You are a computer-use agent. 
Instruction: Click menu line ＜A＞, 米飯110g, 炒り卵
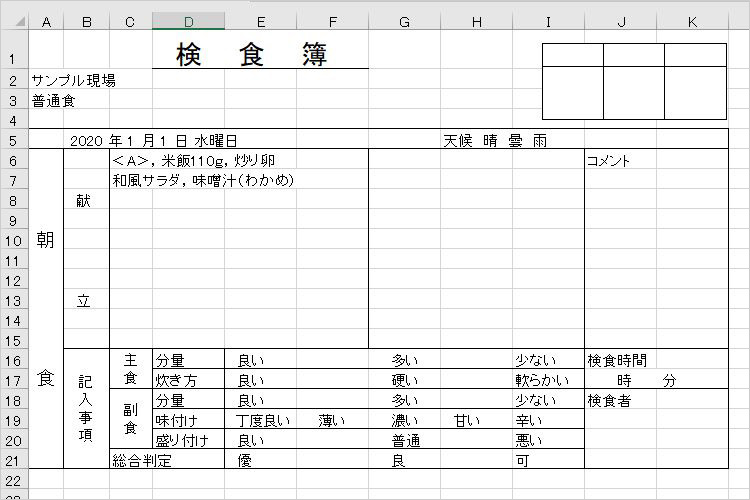click(x=194, y=161)
